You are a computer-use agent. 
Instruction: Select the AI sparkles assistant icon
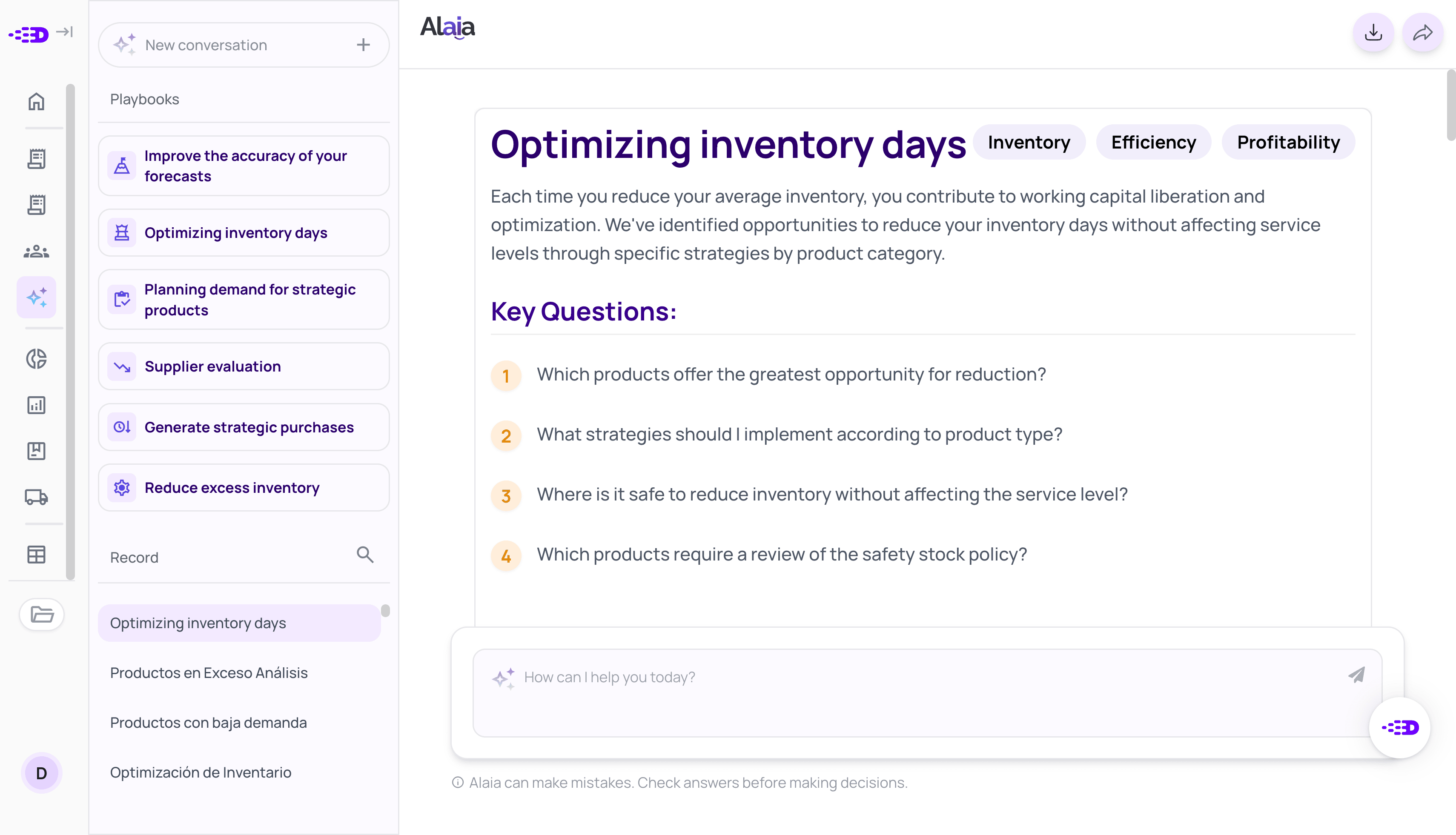click(36, 297)
